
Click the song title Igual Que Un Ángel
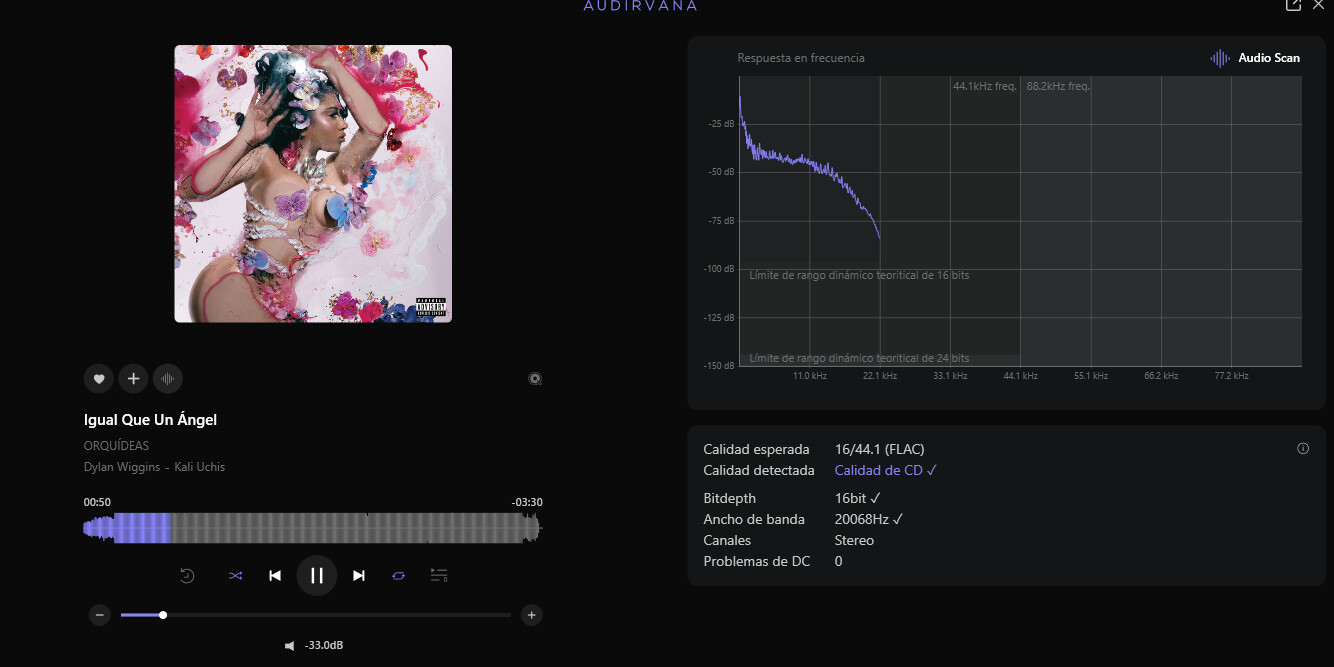click(x=150, y=420)
